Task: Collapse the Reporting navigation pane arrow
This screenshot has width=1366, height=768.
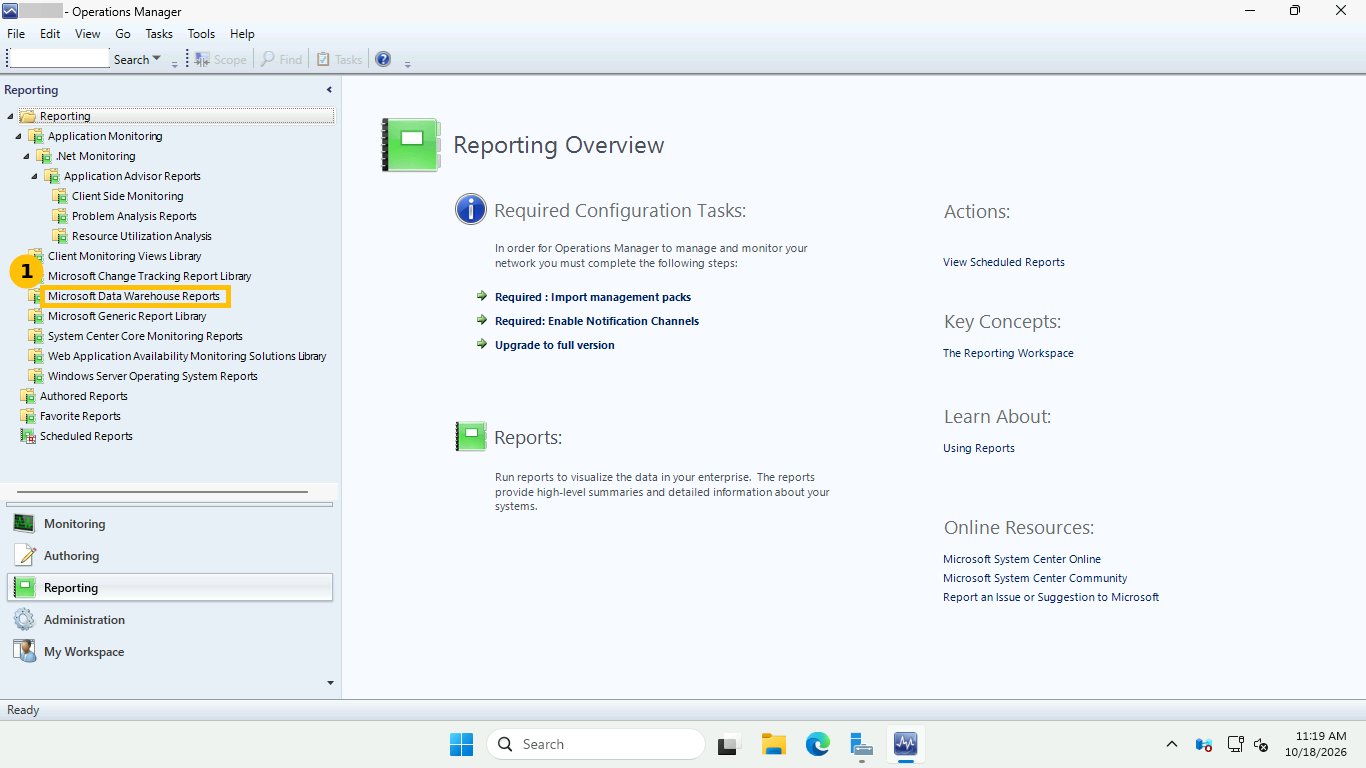Action: [329, 90]
